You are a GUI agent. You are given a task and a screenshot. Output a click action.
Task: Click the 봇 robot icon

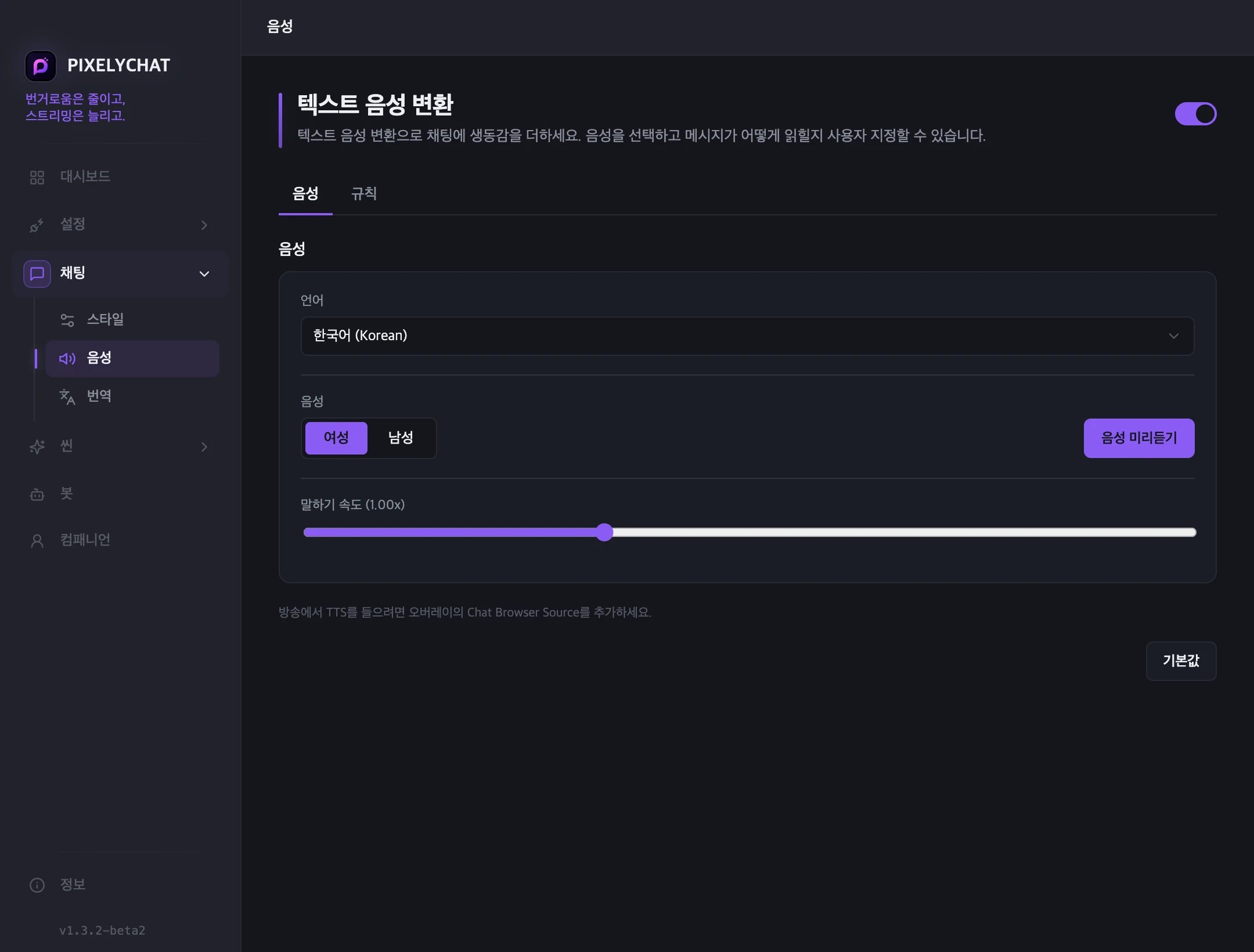37,495
